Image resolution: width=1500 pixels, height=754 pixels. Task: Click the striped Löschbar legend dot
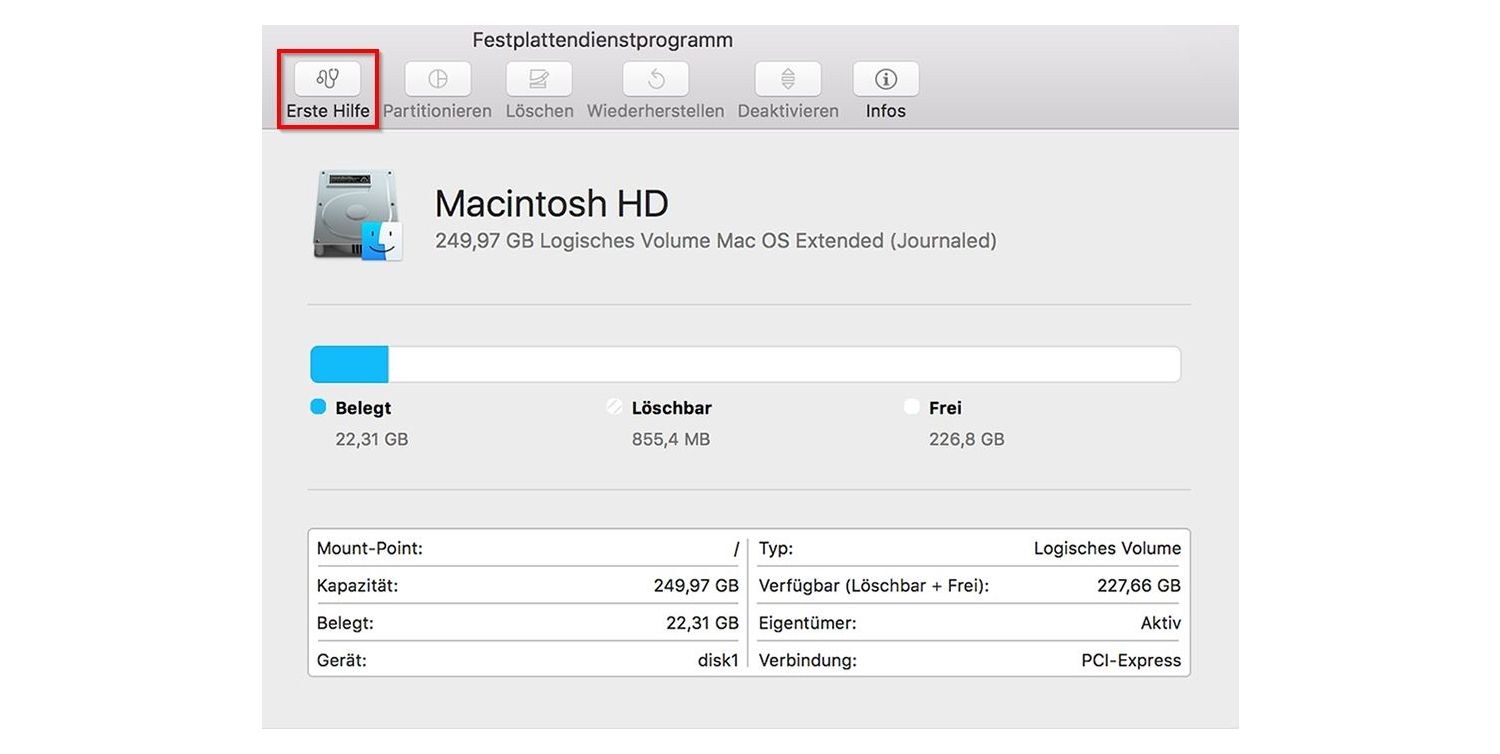pos(615,407)
